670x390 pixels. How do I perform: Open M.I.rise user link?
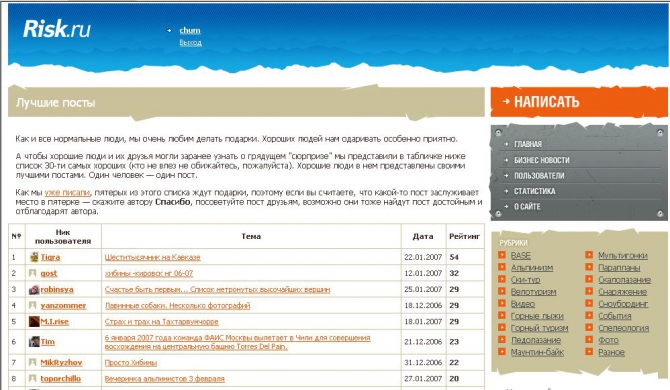(x=54, y=321)
